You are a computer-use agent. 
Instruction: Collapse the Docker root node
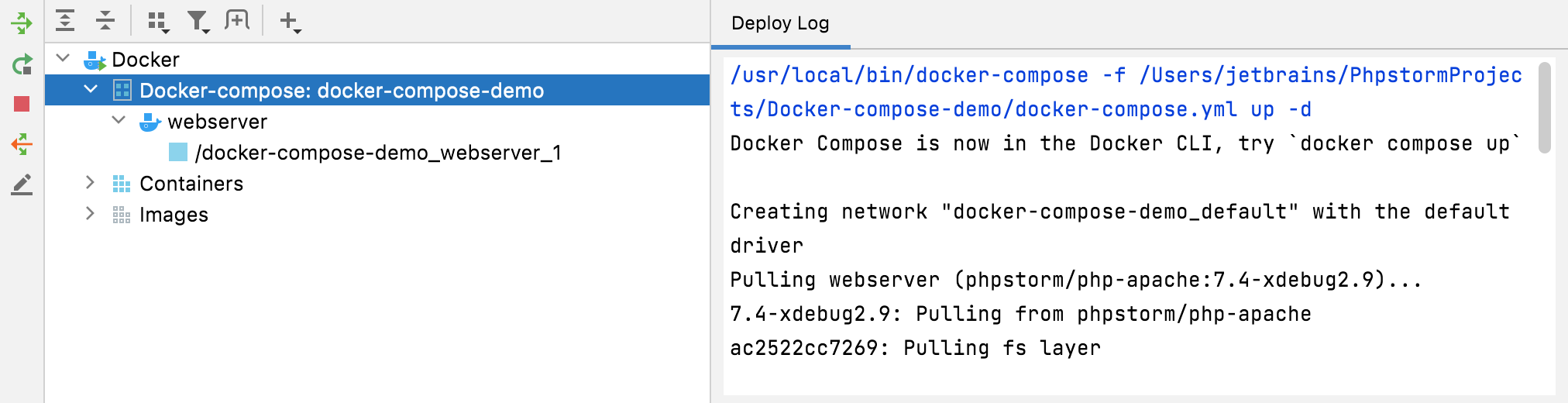pos(64,58)
